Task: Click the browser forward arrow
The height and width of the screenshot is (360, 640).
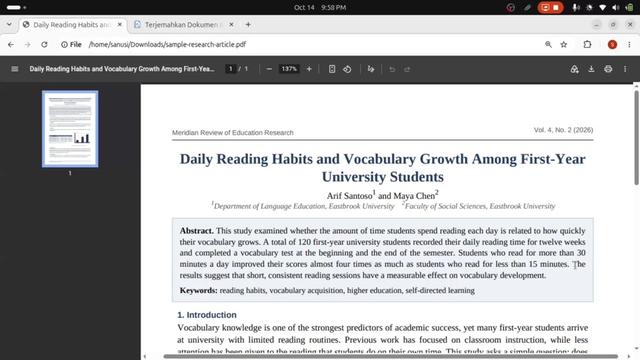Action: (27, 44)
